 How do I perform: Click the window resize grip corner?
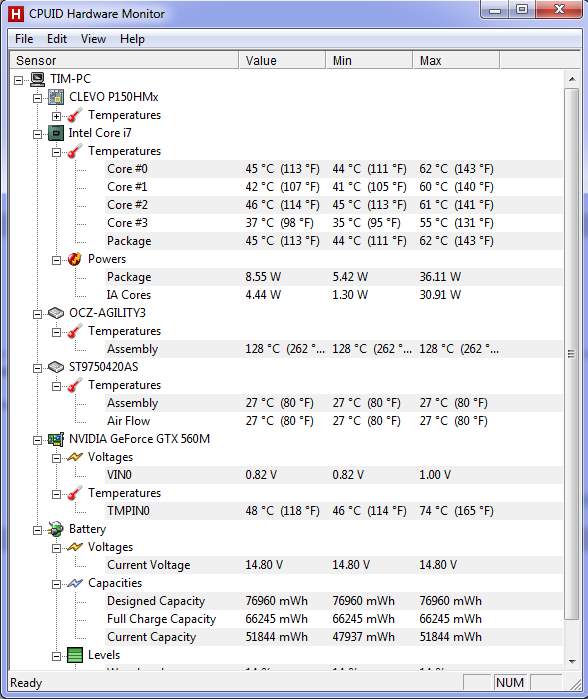coord(576,685)
